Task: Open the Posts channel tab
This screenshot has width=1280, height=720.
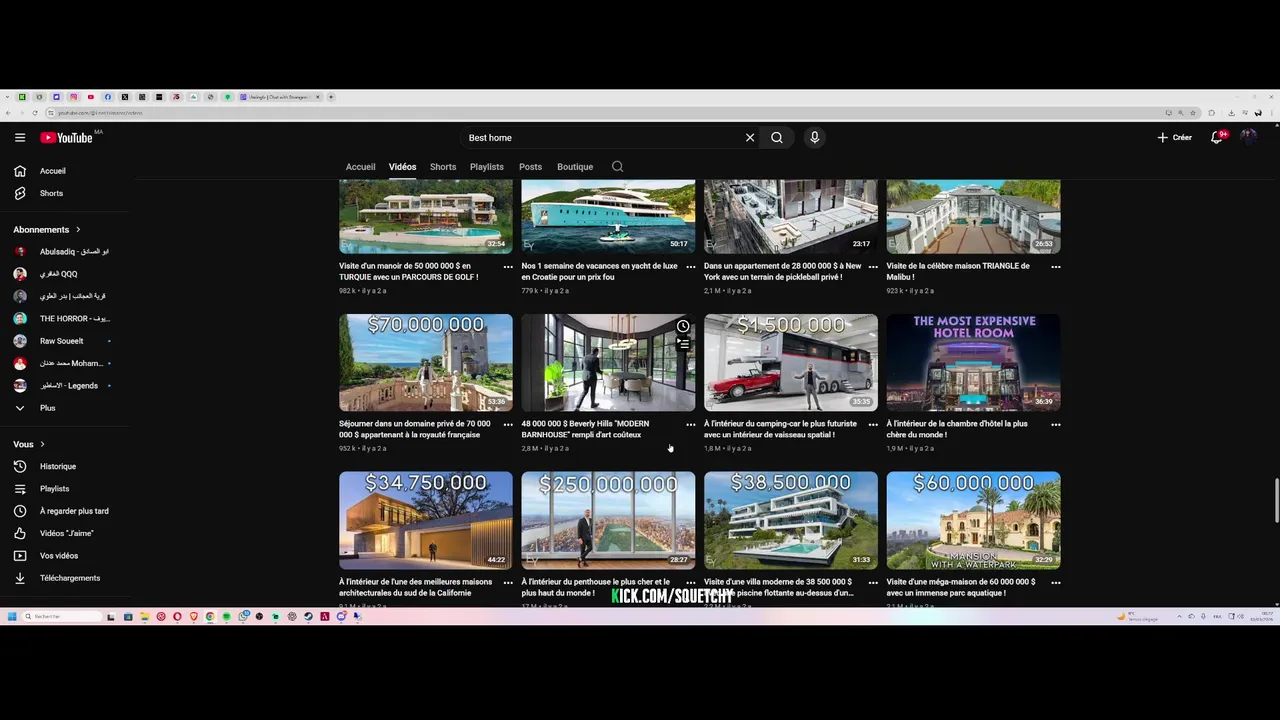Action: point(530,167)
